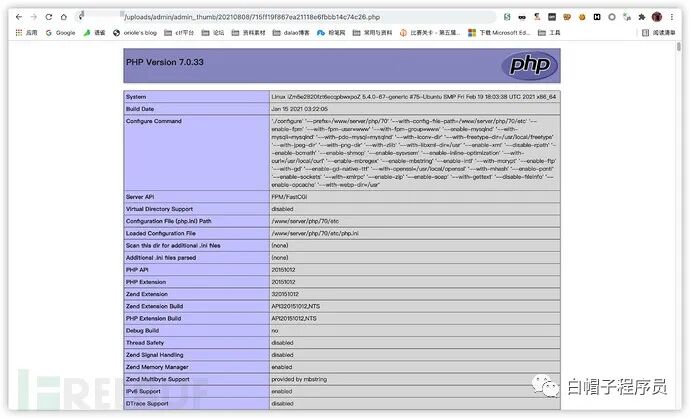
Task: Click the Zend Extension value 320151012
Action: (285, 294)
